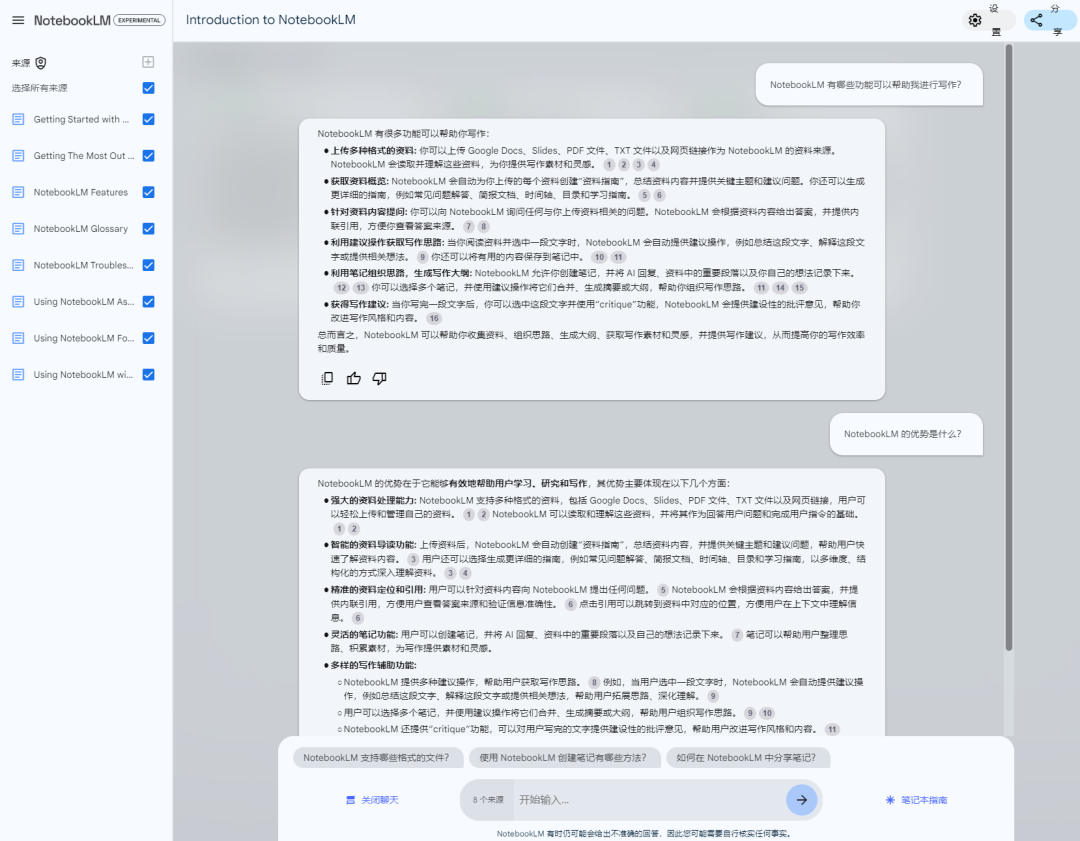Click the notebook title Introduction to NotebookLM

click(x=271, y=20)
